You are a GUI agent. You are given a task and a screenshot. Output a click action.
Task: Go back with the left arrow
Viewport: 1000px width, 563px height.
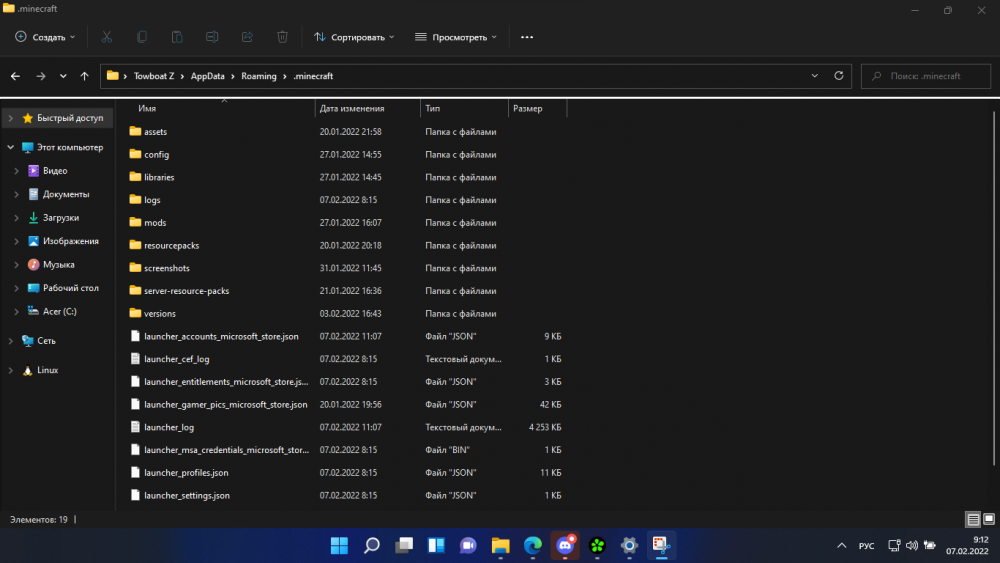click(15, 76)
